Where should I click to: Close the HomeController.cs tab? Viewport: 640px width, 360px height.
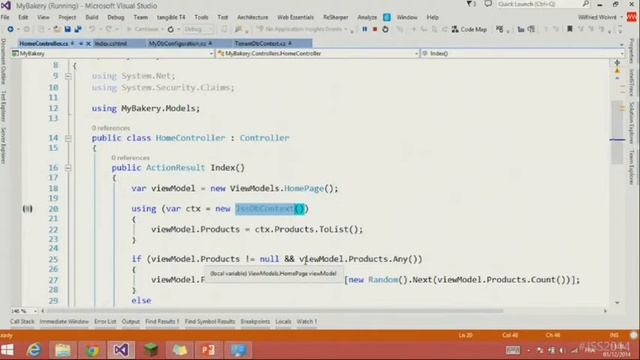(88, 43)
